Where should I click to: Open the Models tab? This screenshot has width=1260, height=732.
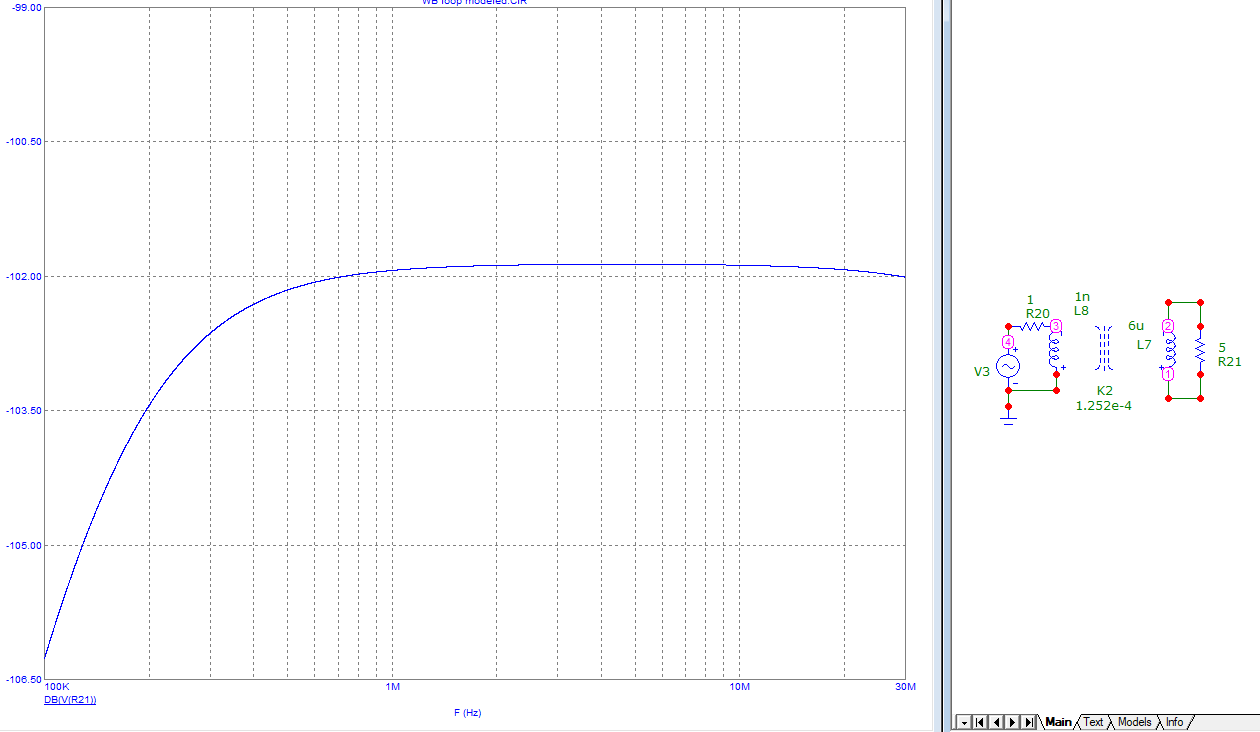1134,722
